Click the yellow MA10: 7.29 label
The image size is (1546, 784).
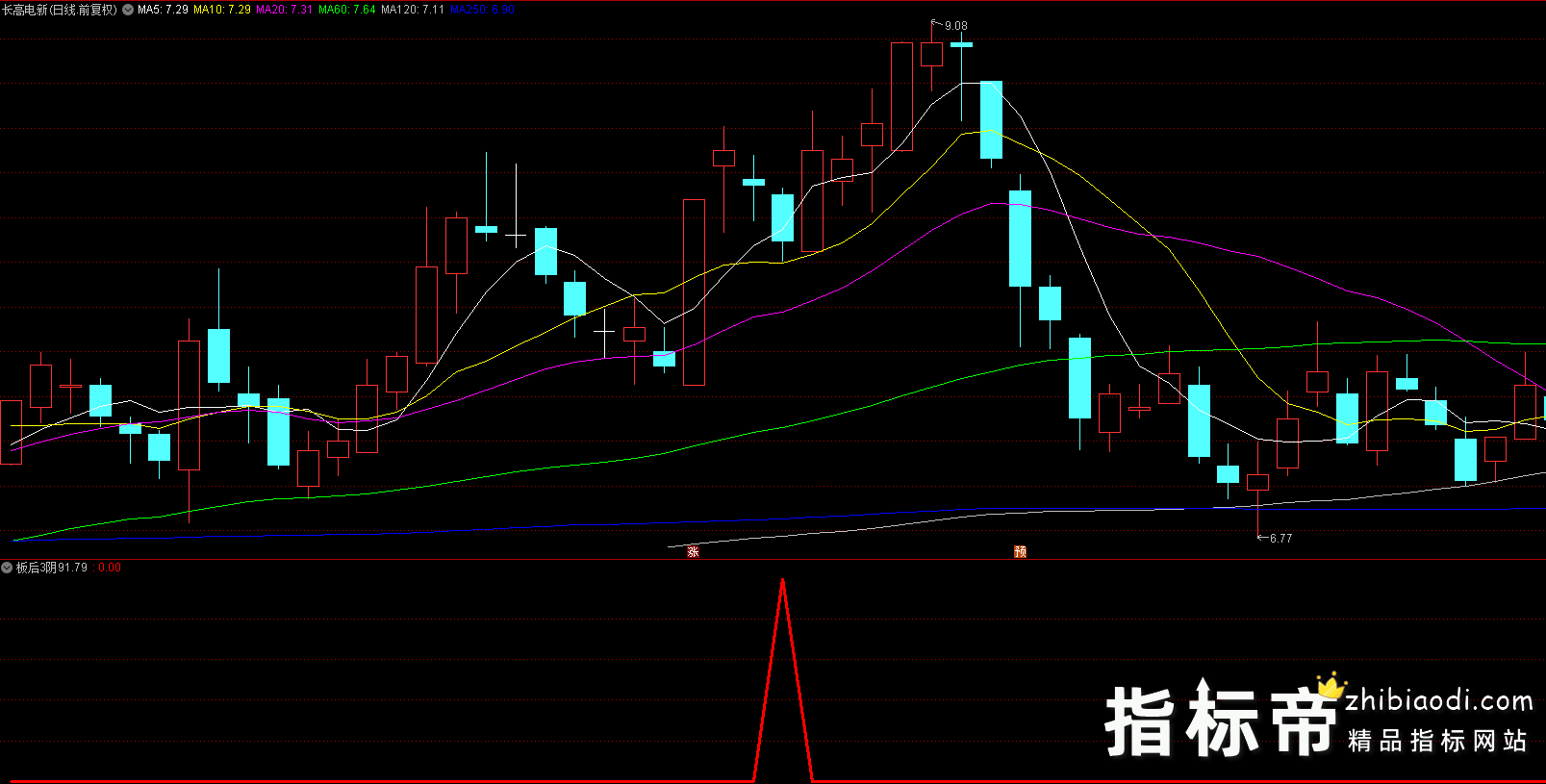click(222, 10)
